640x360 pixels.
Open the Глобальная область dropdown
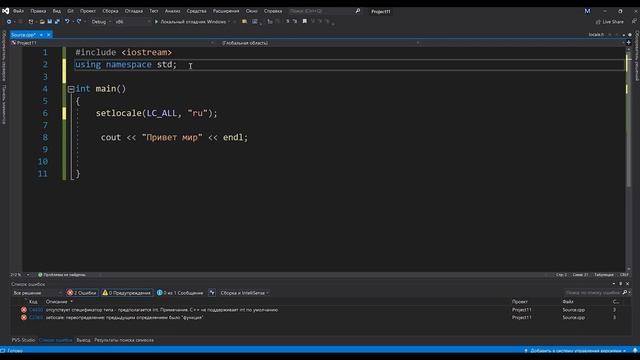pos(320,43)
